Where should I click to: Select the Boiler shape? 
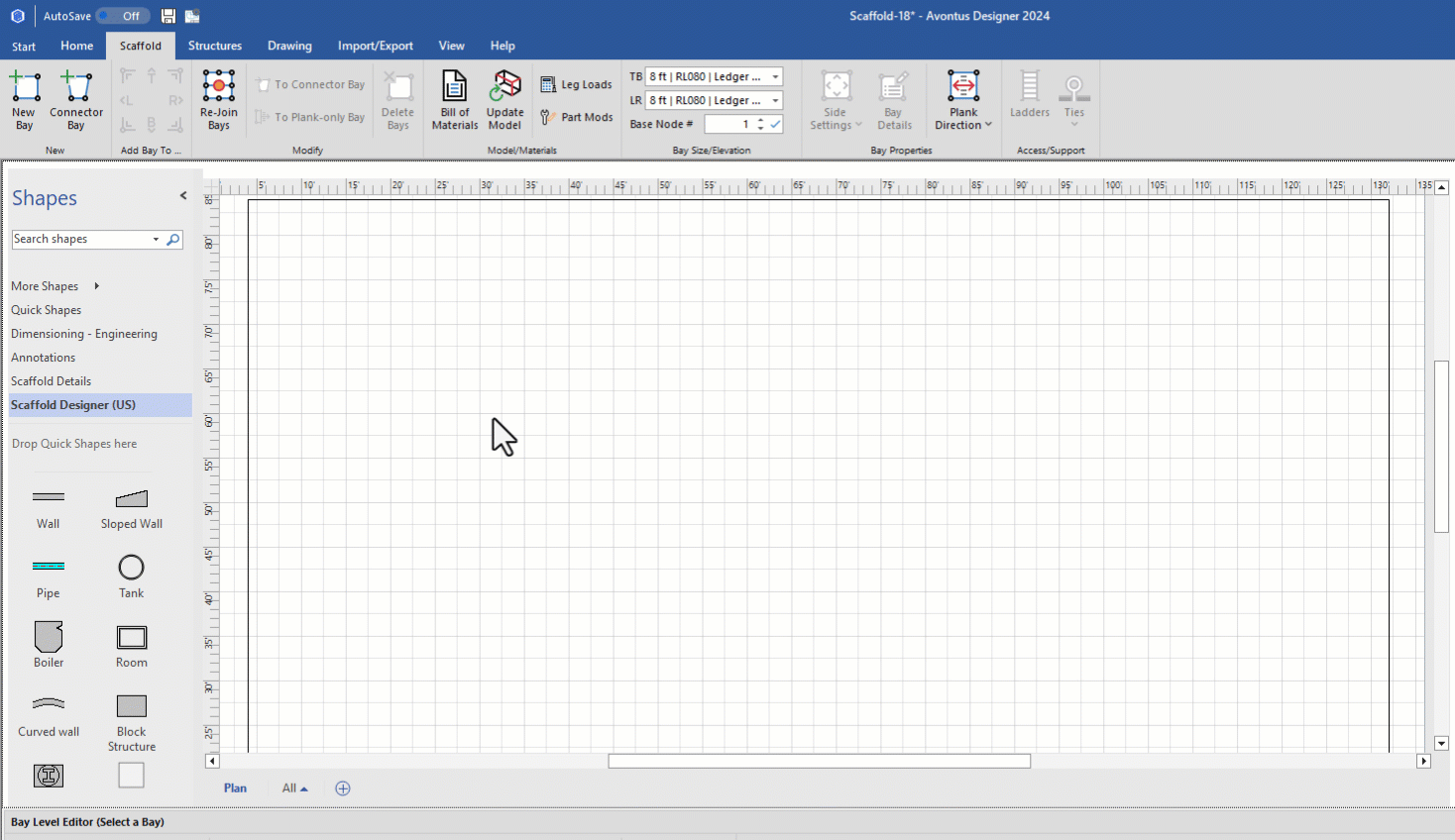coord(49,637)
